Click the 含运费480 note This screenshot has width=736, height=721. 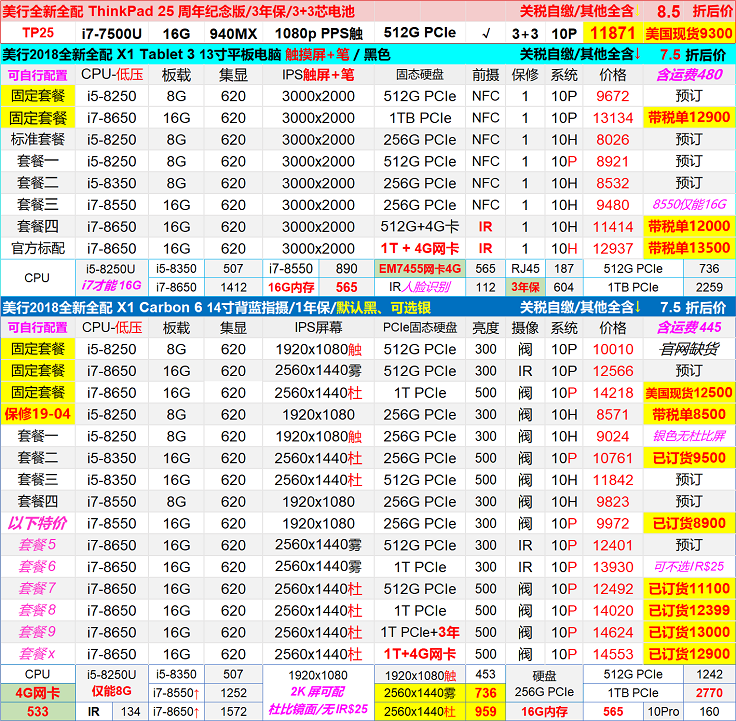(x=689, y=75)
